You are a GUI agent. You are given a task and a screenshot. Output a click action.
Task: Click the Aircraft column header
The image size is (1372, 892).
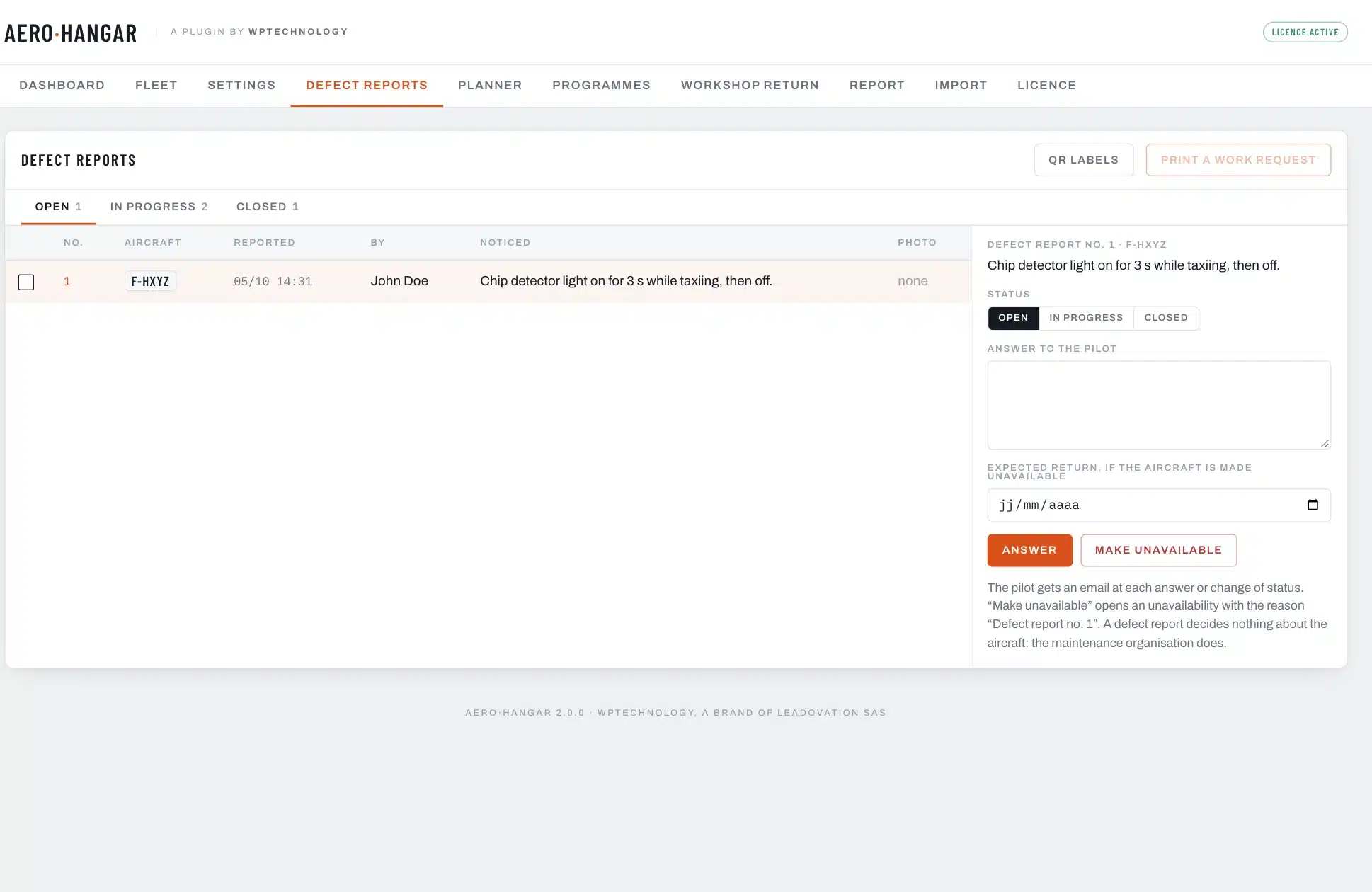tap(153, 243)
